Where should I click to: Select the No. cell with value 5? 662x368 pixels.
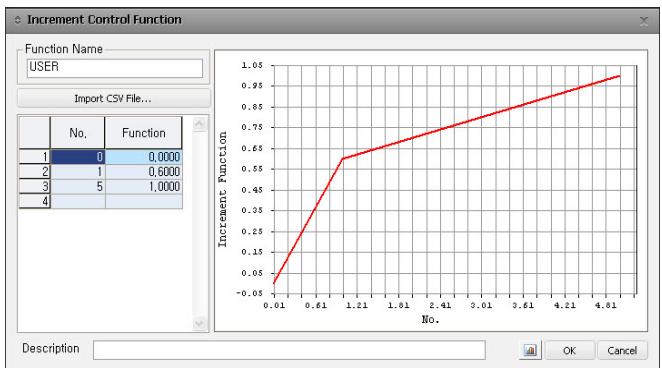(78, 186)
